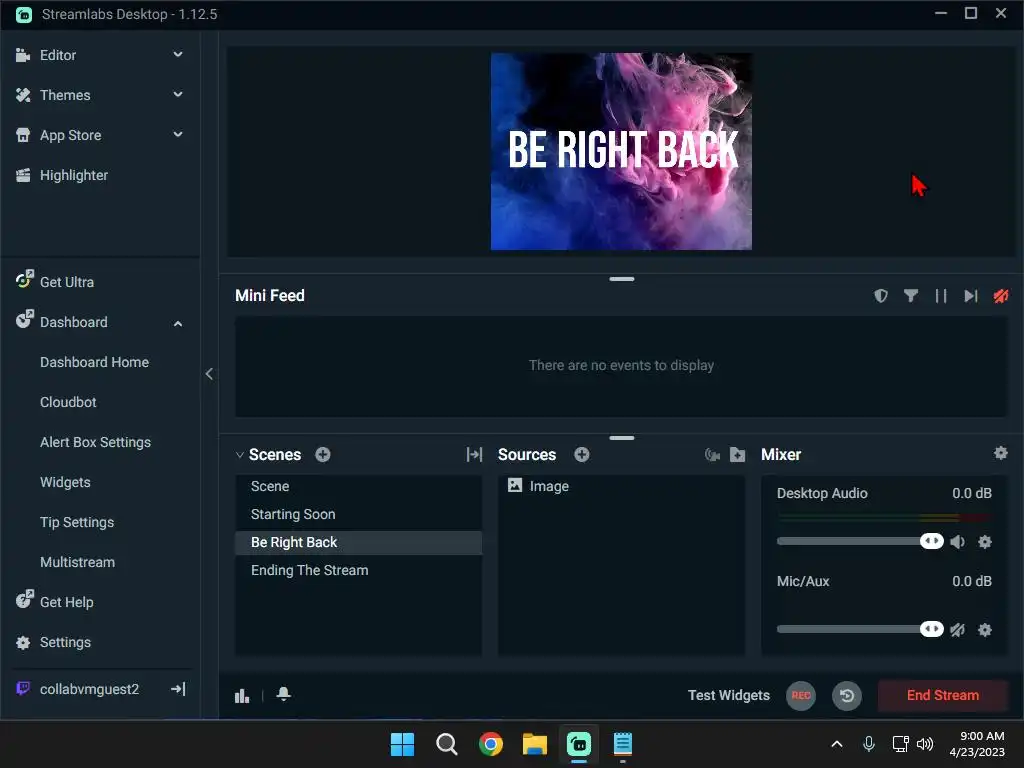Open the Notepad taskbar icon
Screen dimensions: 1024x768
623,744
